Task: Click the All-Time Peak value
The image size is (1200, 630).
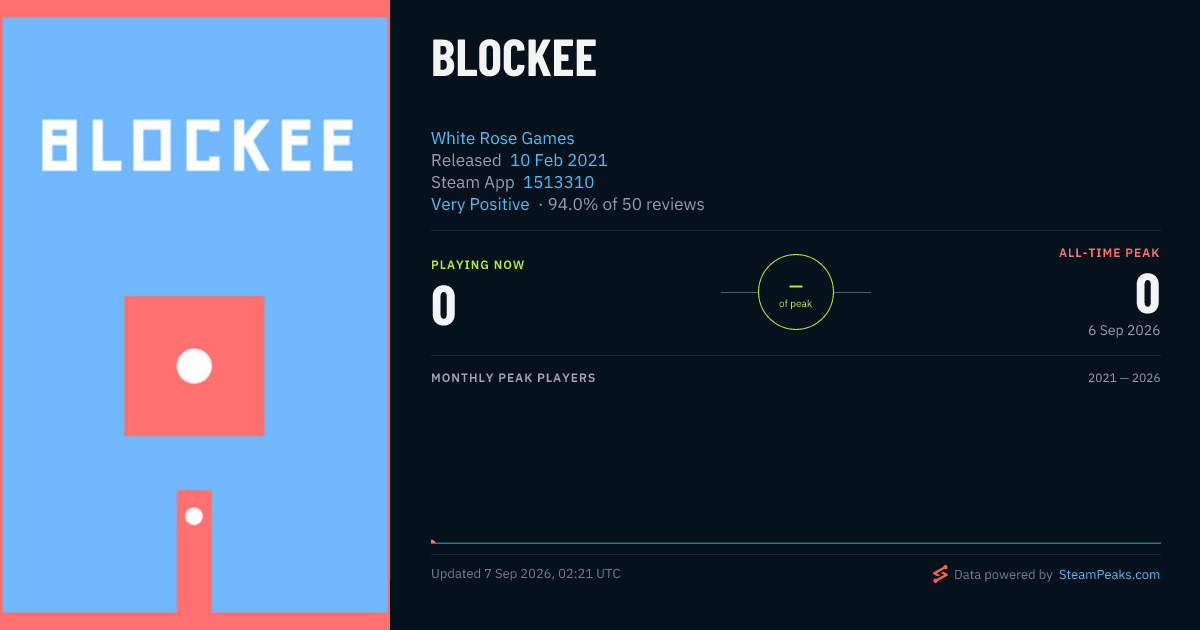Action: tap(1148, 295)
